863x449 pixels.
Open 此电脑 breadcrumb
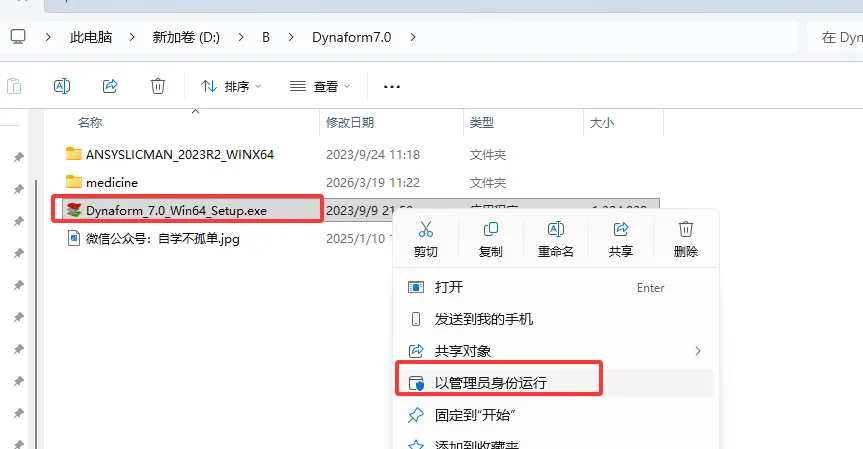91,37
